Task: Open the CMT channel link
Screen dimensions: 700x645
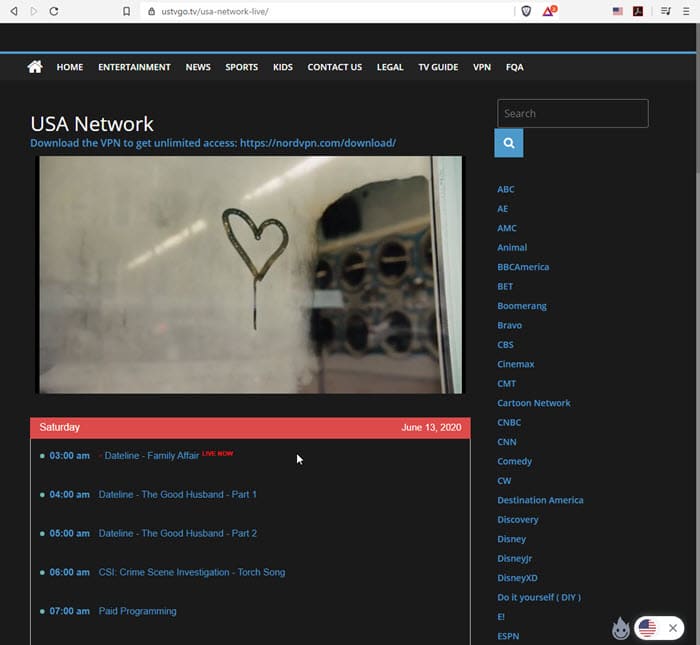Action: (507, 383)
